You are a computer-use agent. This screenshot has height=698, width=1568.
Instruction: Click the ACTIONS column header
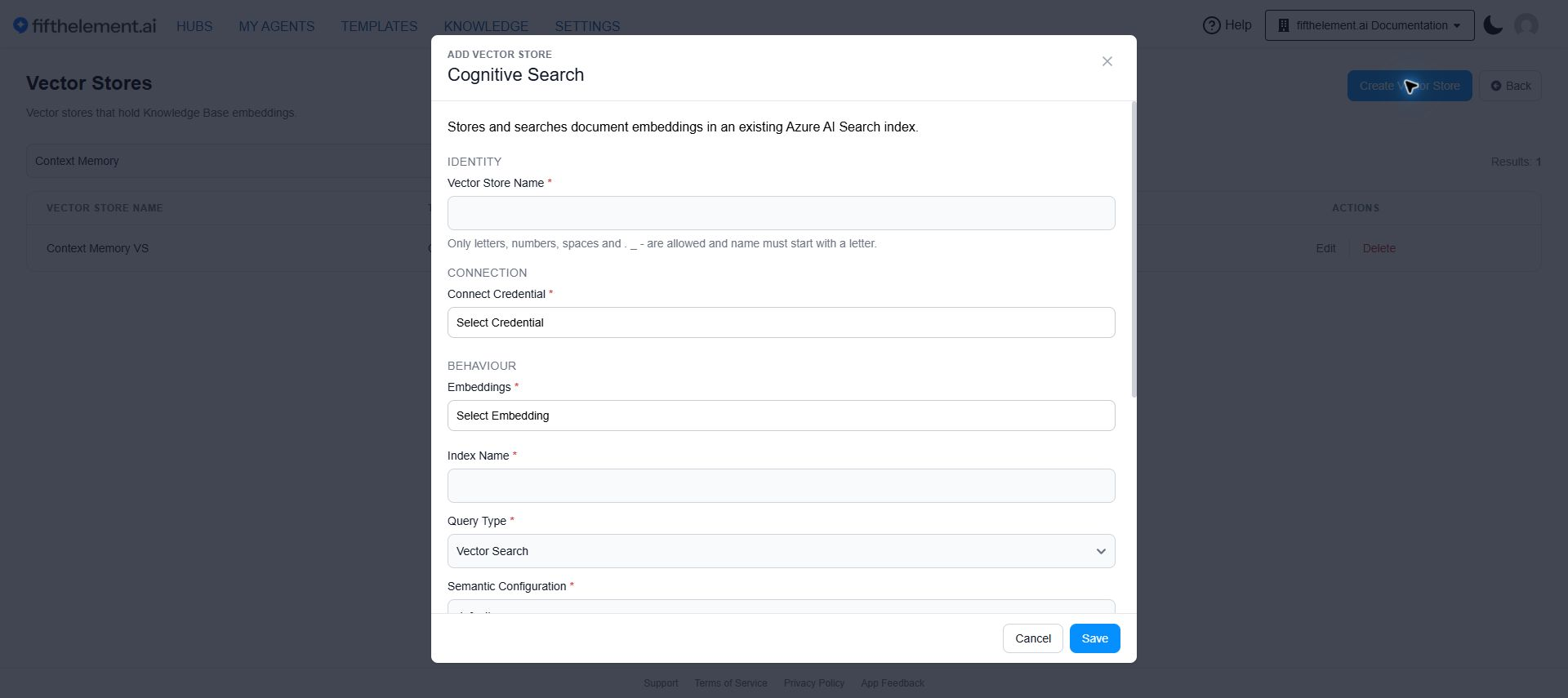(x=1356, y=208)
